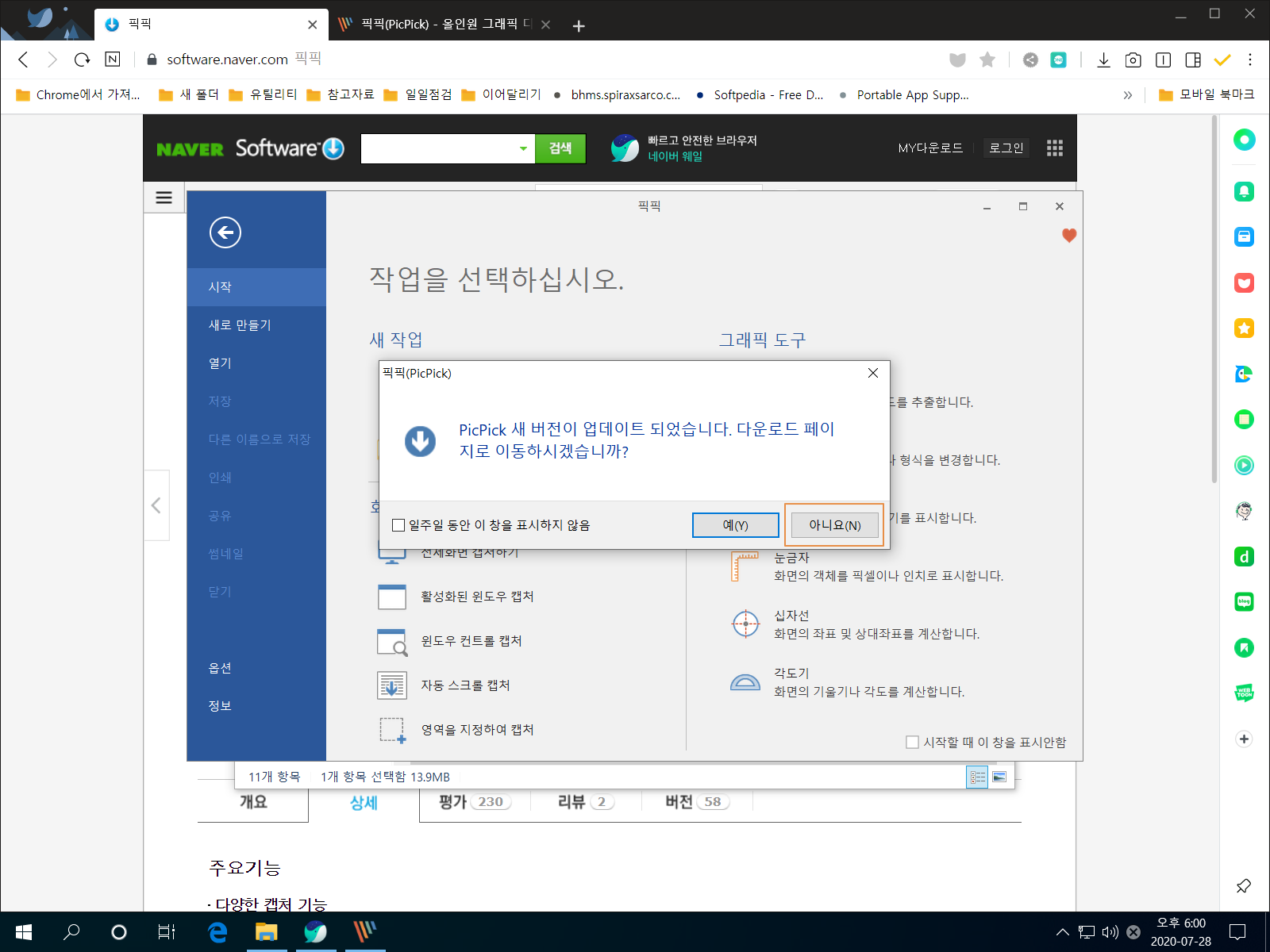Click the Yes (예) button in the update dialog
Viewport: 1270px width, 952px height.
[736, 525]
